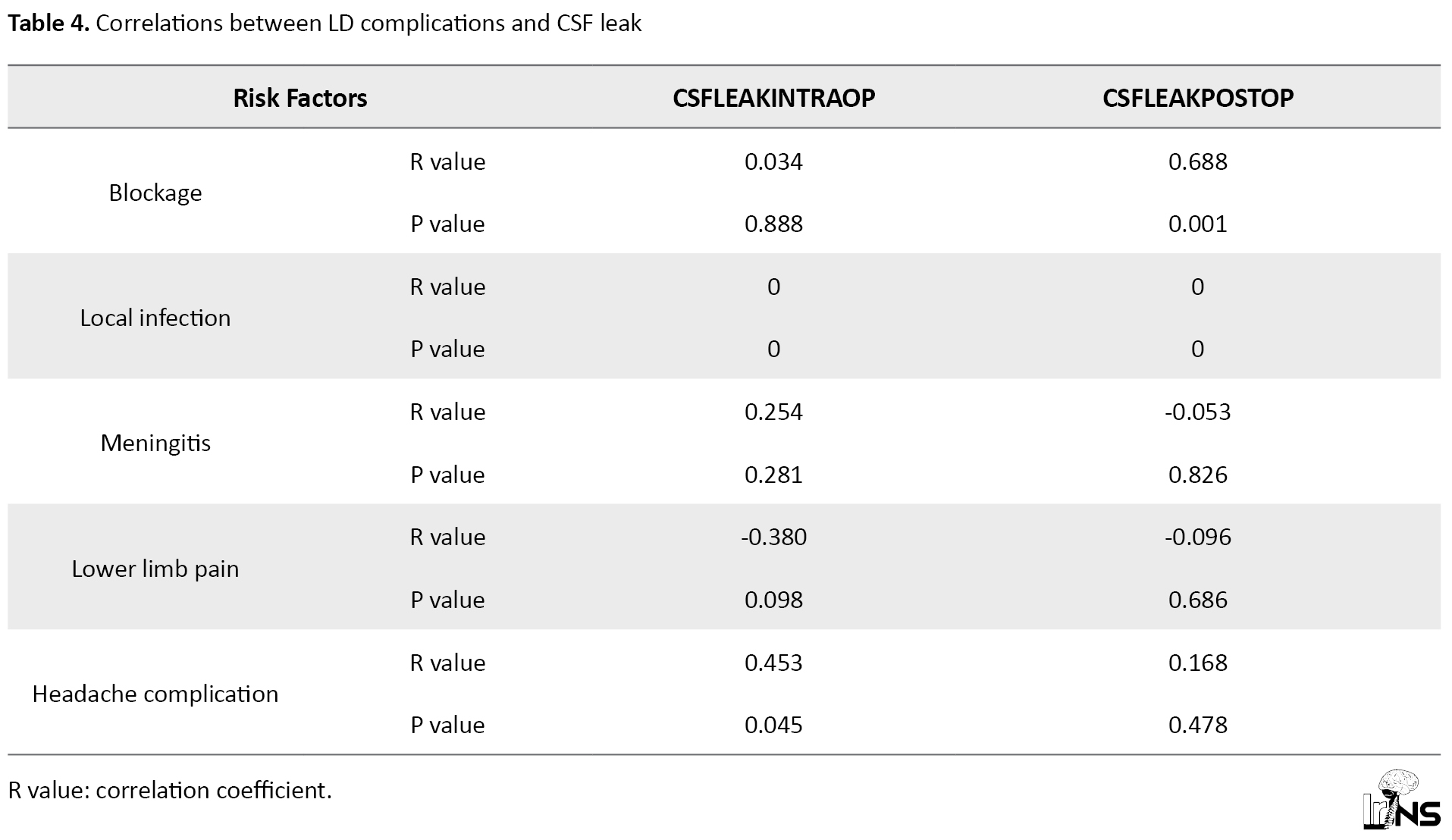This screenshot has height=840, width=1452.
Task: Select the Lower limb pain label
Action: [155, 569]
